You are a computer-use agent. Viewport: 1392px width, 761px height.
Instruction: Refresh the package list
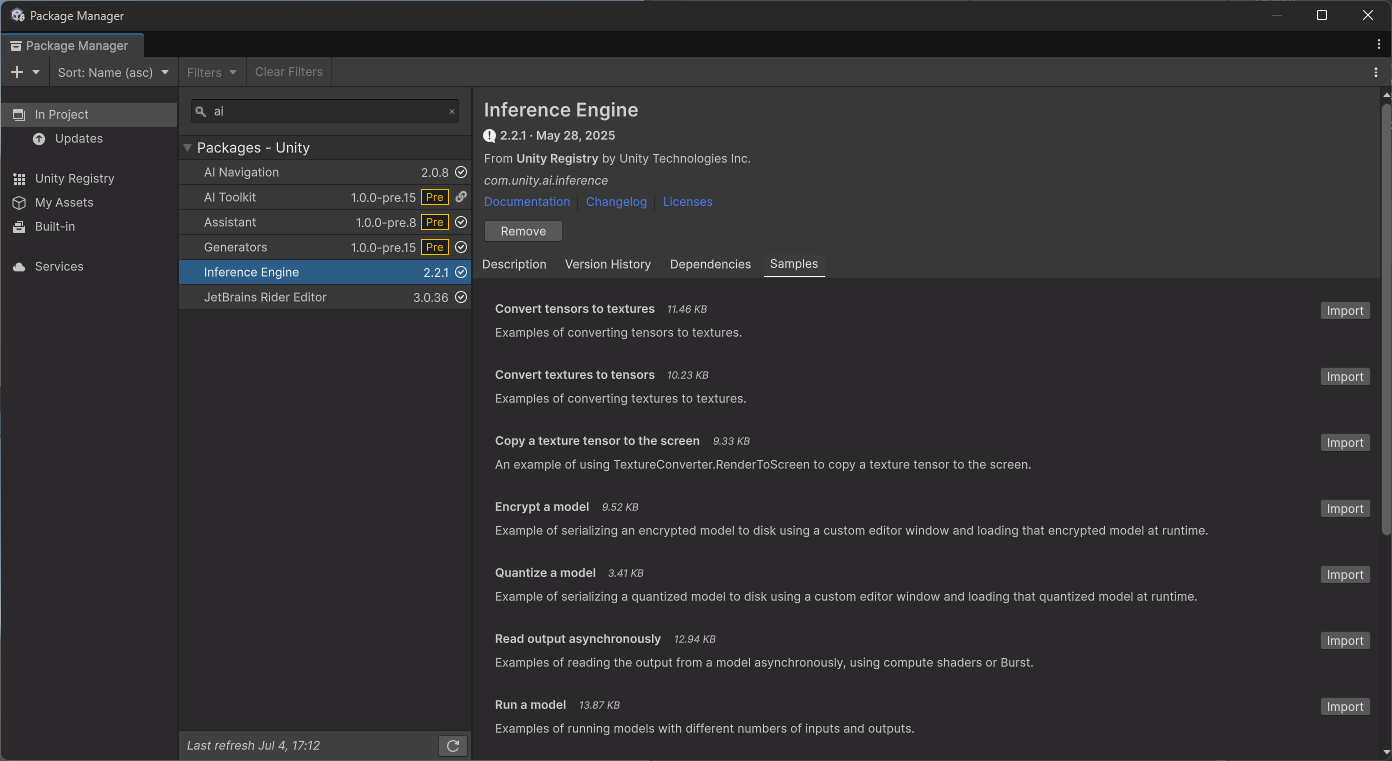(x=452, y=746)
